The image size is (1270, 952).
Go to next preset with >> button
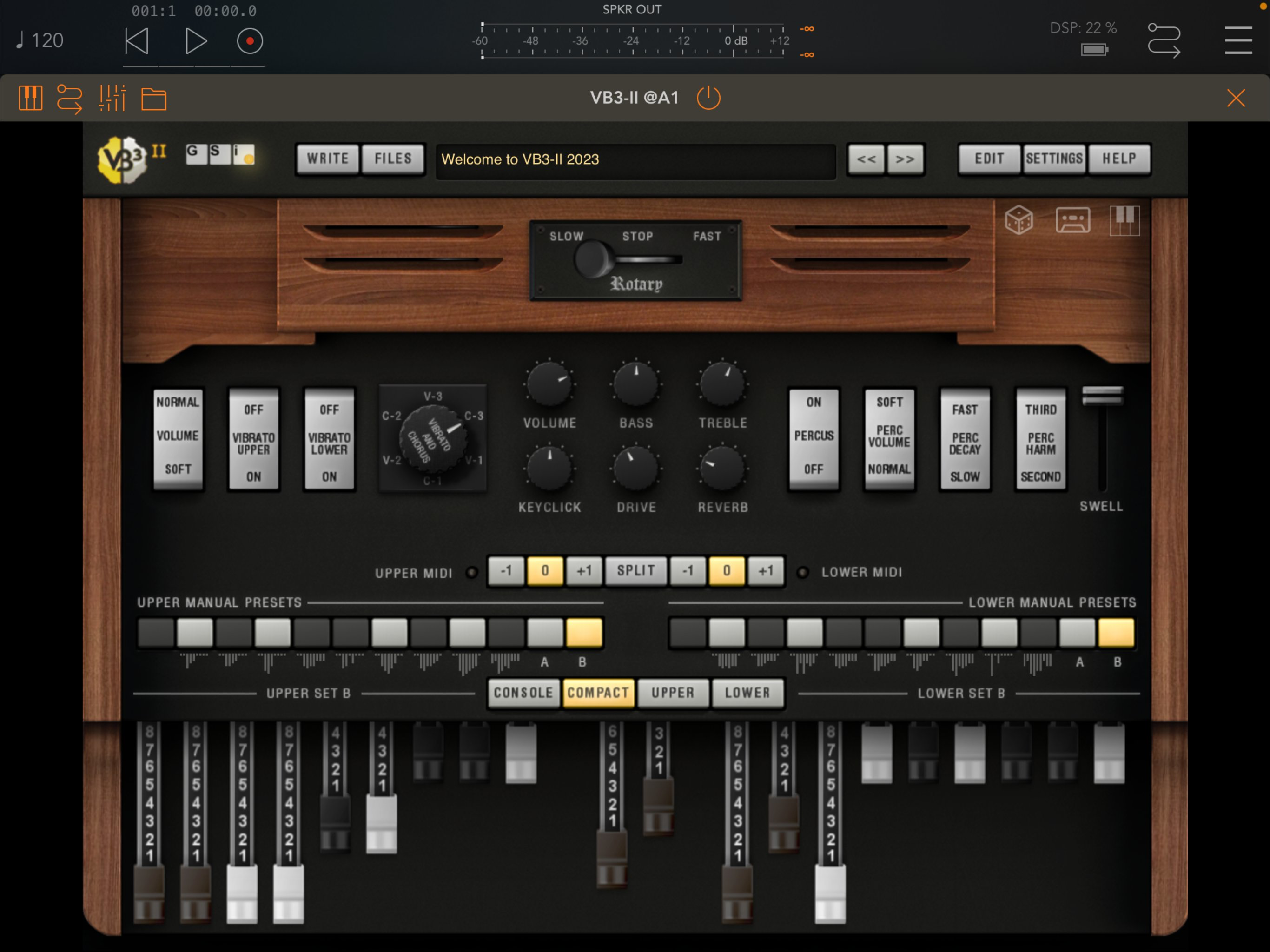click(x=905, y=159)
